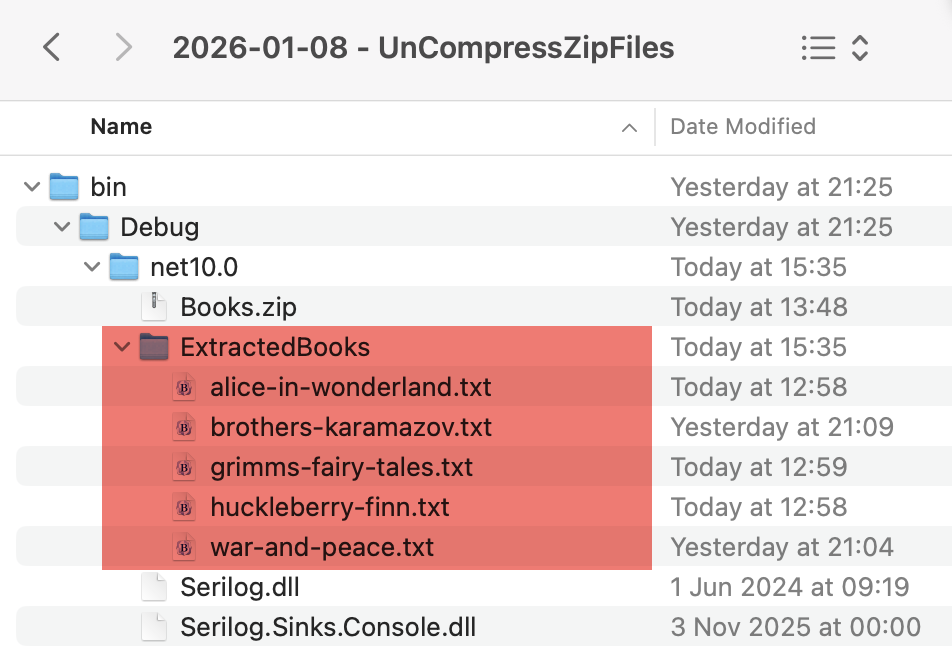
Task: Click the list view icon in toolbar
Action: click(x=816, y=47)
